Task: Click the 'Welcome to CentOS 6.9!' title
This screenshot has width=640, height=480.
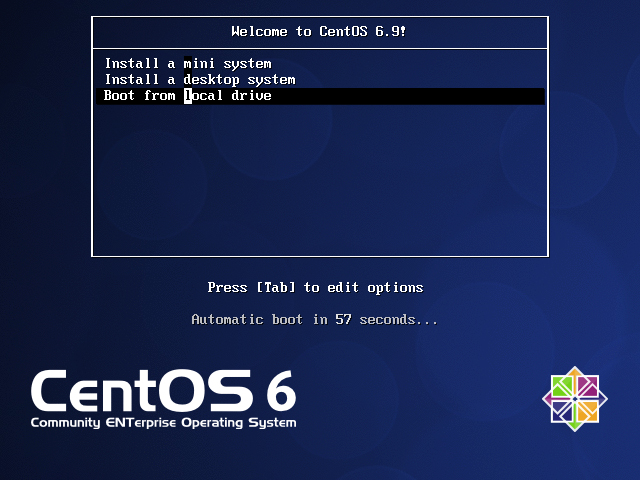Action: [x=319, y=31]
